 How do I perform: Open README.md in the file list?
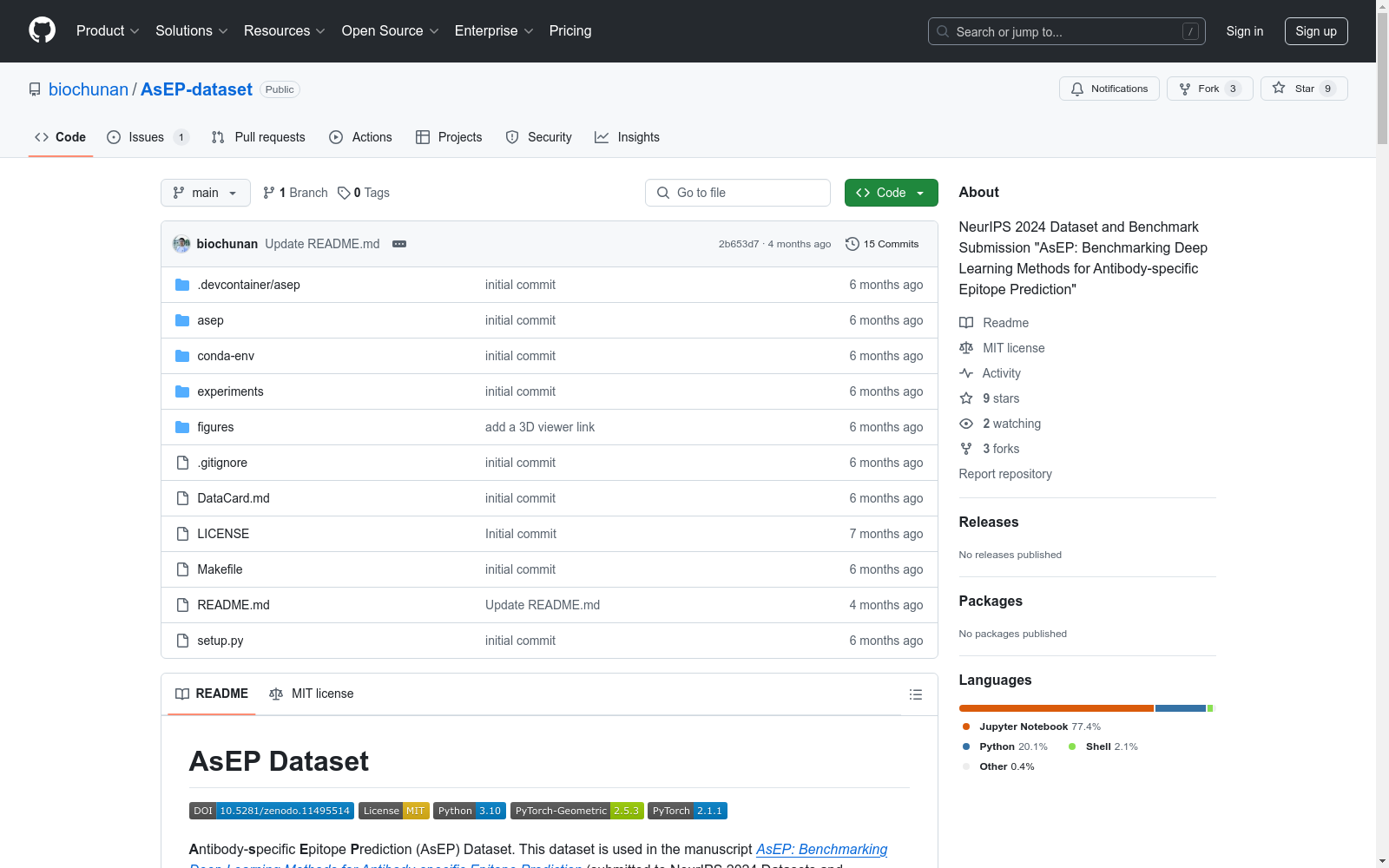tap(234, 605)
